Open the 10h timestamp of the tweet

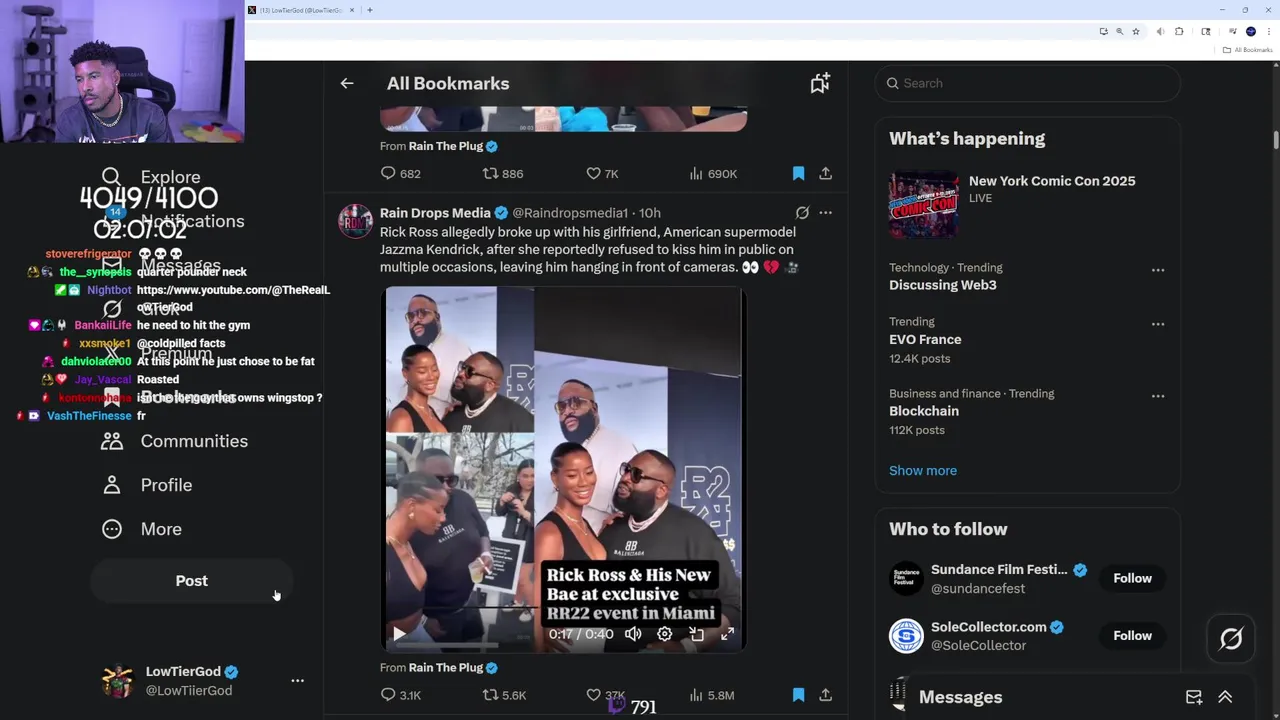(x=650, y=213)
